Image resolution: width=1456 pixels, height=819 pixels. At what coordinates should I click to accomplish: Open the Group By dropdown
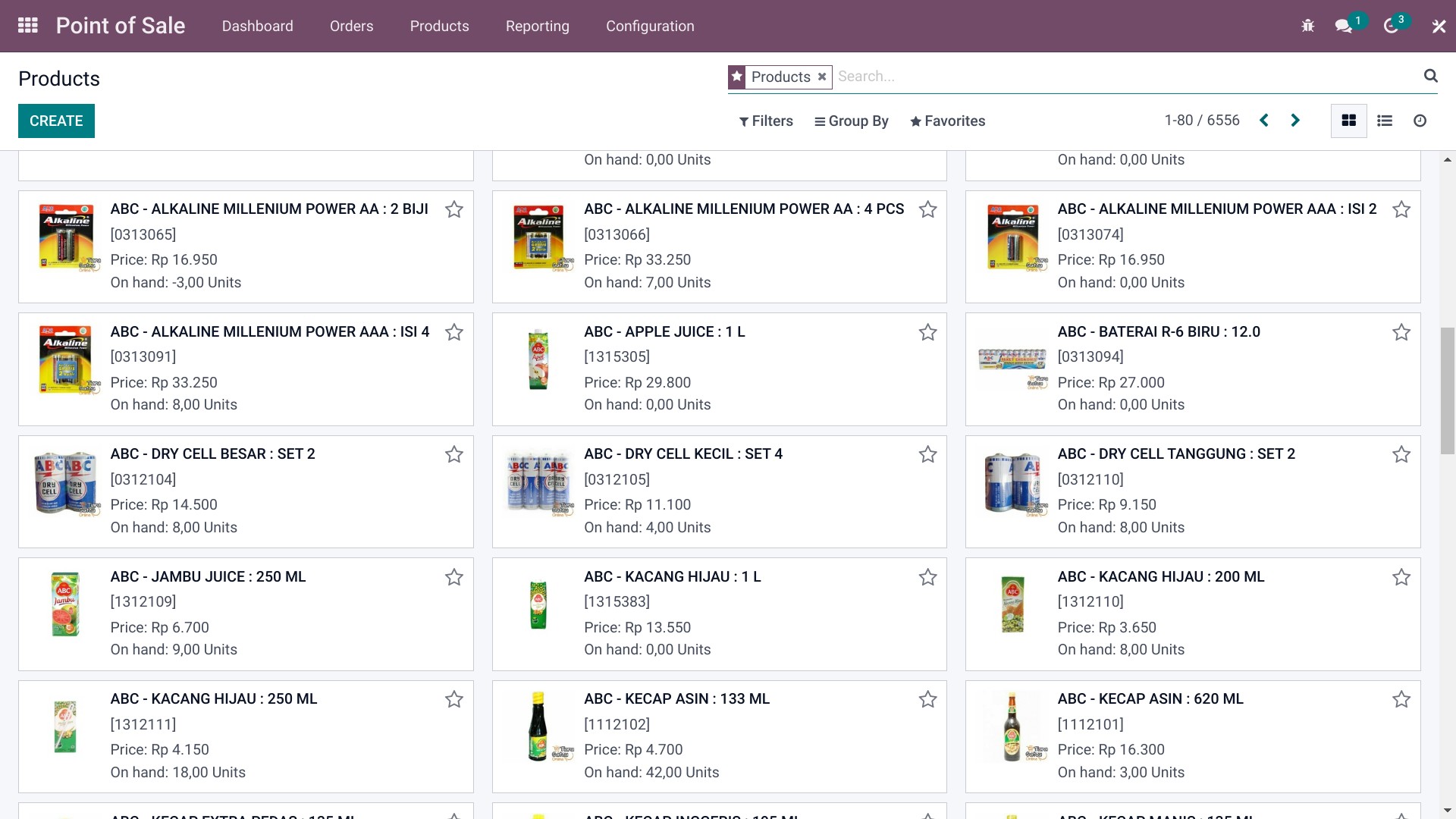click(x=851, y=121)
